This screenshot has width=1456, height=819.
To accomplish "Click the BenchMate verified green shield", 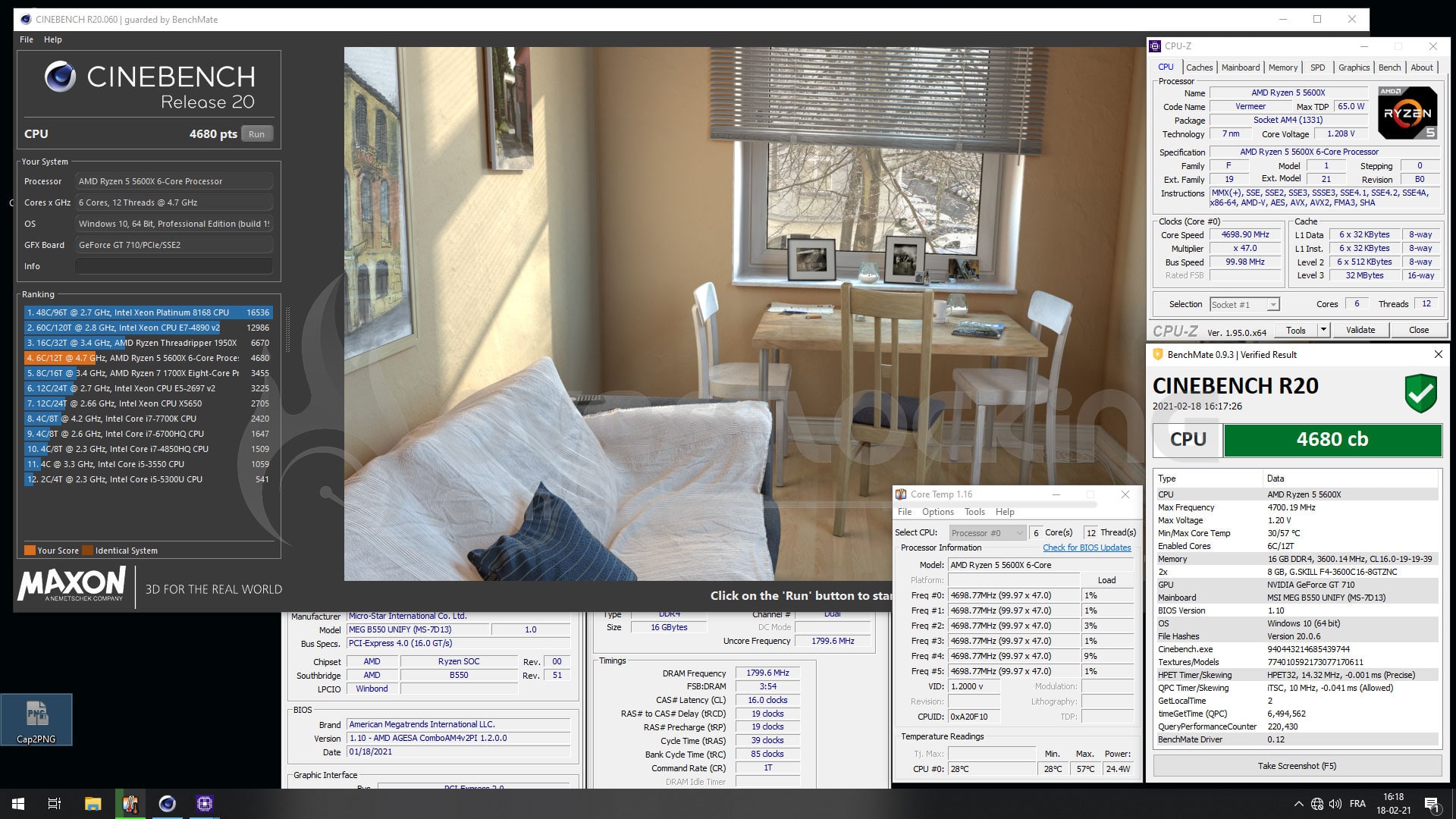I will (1421, 394).
